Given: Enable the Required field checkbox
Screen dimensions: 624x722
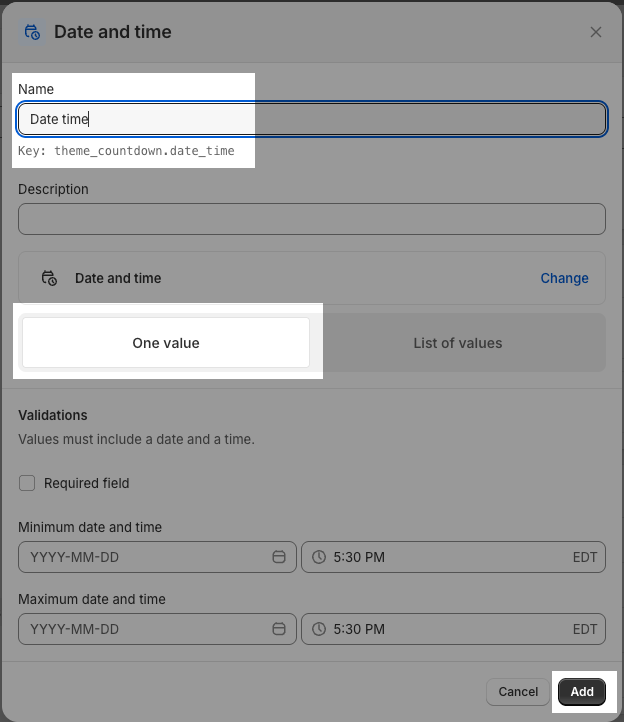Looking at the screenshot, I should coord(27,483).
